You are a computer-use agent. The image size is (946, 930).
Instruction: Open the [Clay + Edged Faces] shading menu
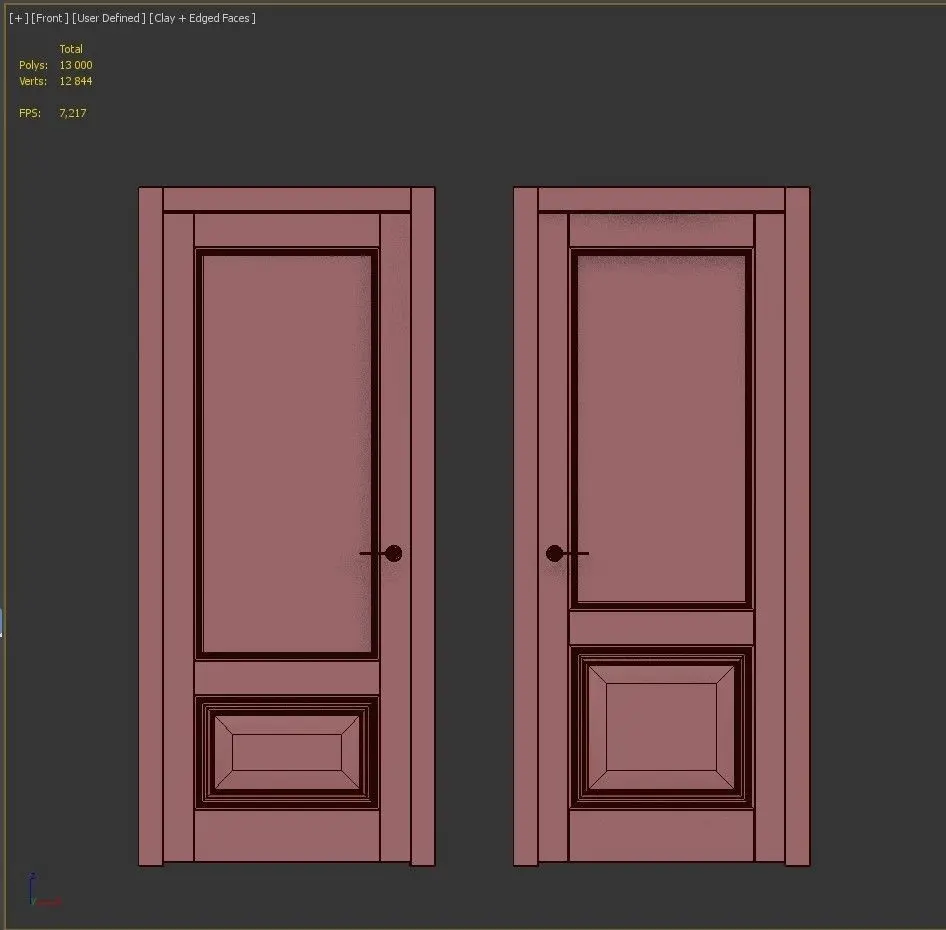tap(202, 18)
